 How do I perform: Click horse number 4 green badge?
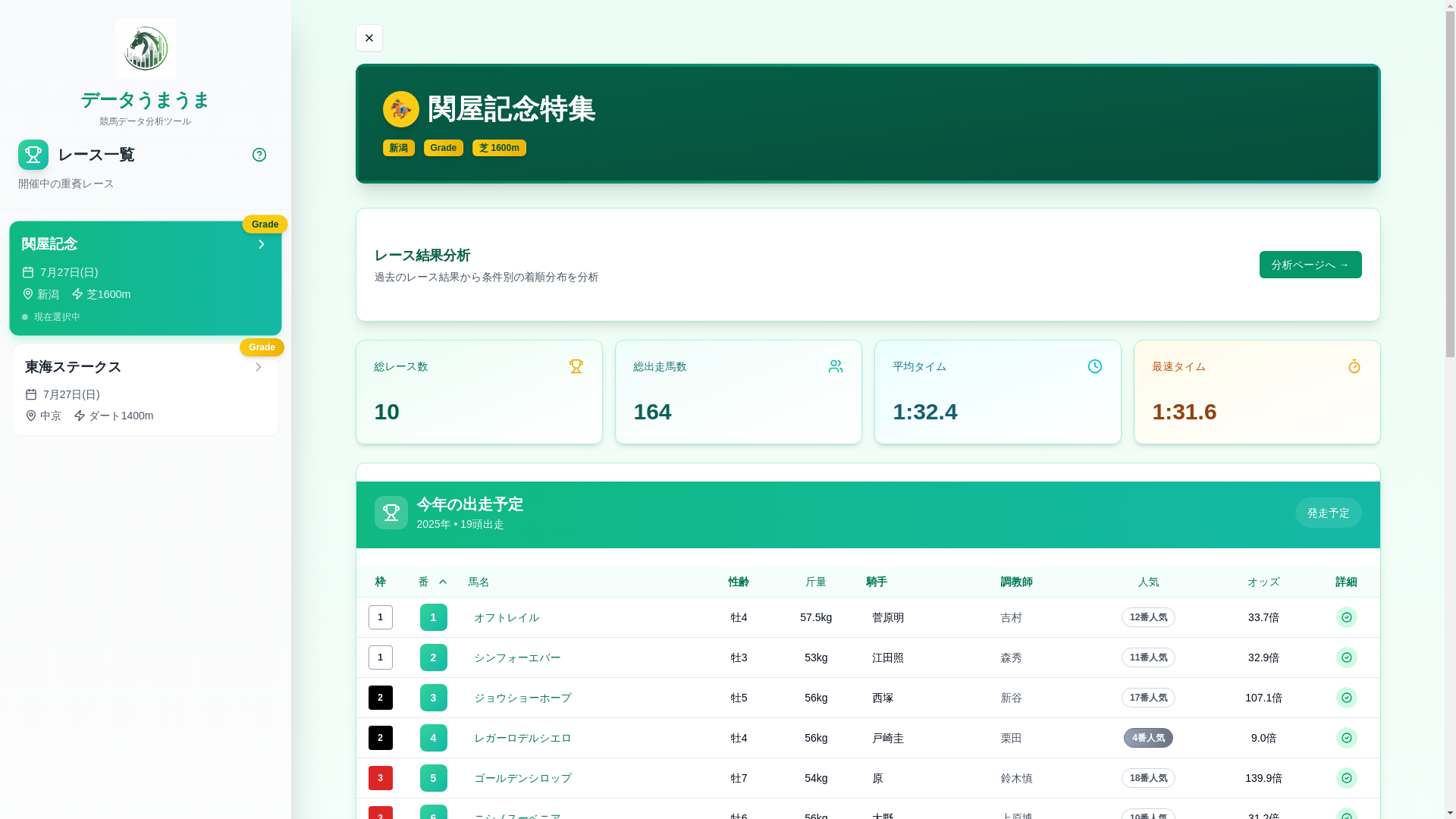(434, 738)
